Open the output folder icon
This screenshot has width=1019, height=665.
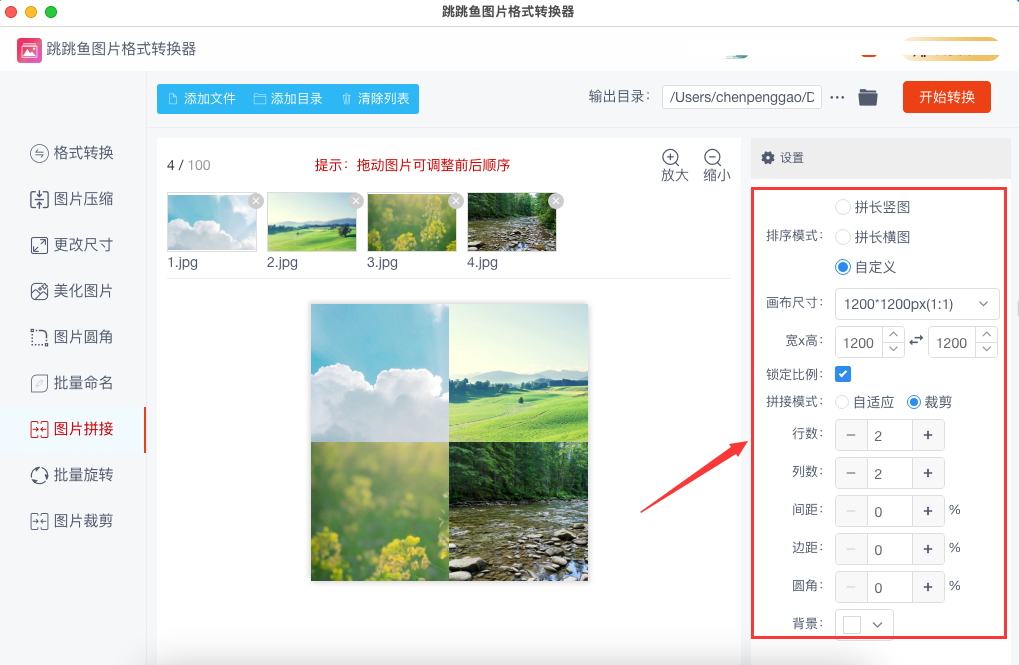[868, 97]
